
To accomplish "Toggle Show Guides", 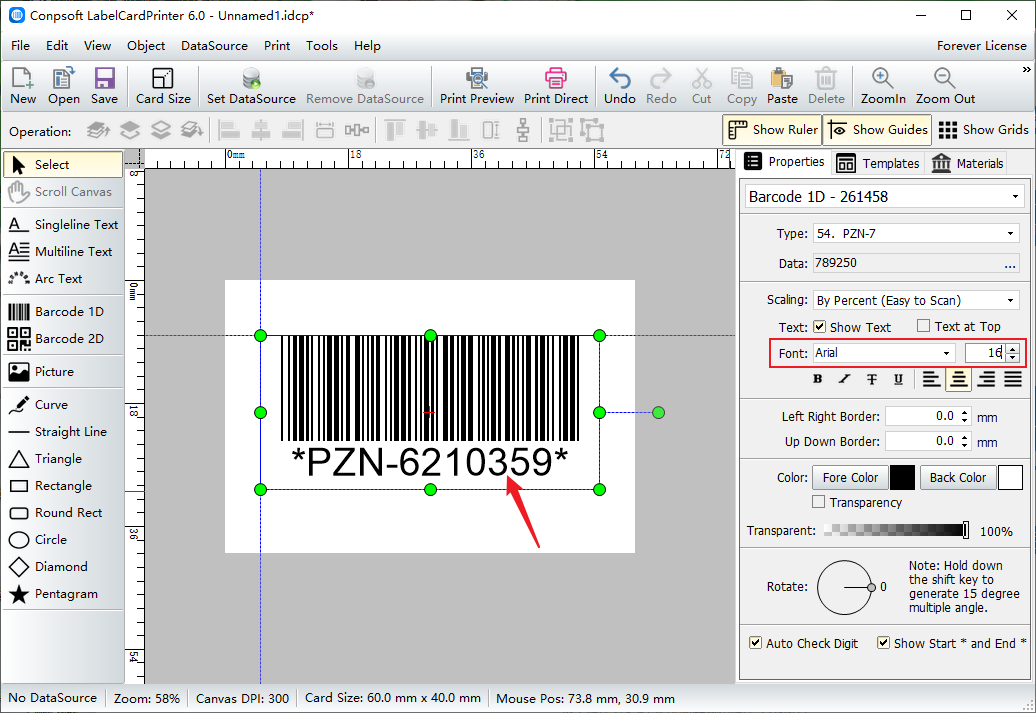I will point(877,130).
